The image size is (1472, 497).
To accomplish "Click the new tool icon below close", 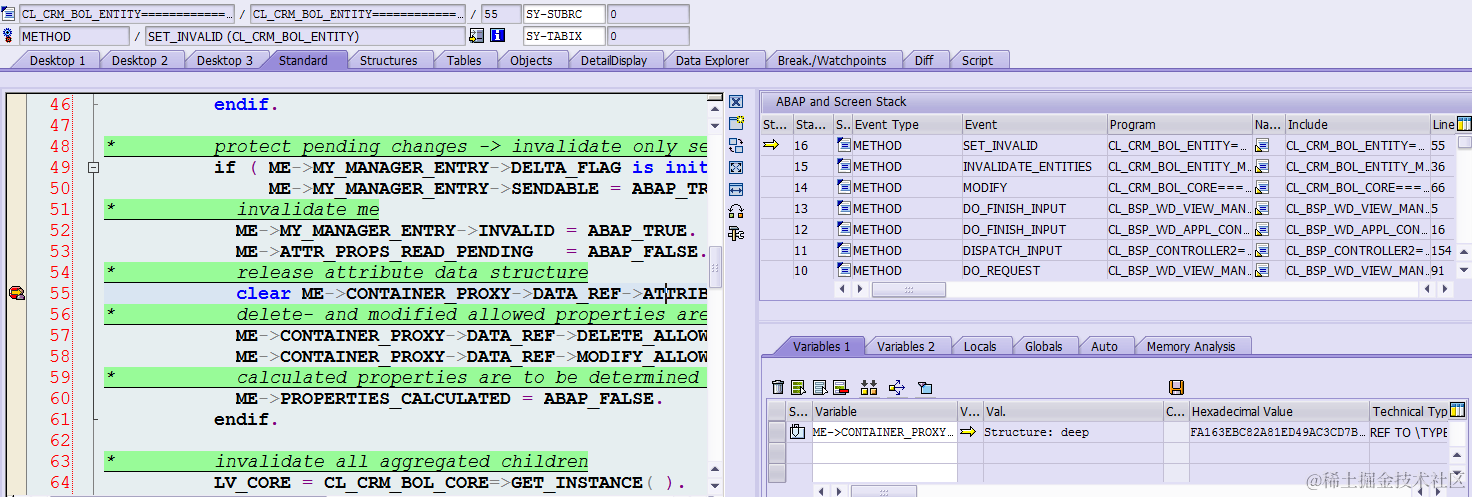I will 736,124.
